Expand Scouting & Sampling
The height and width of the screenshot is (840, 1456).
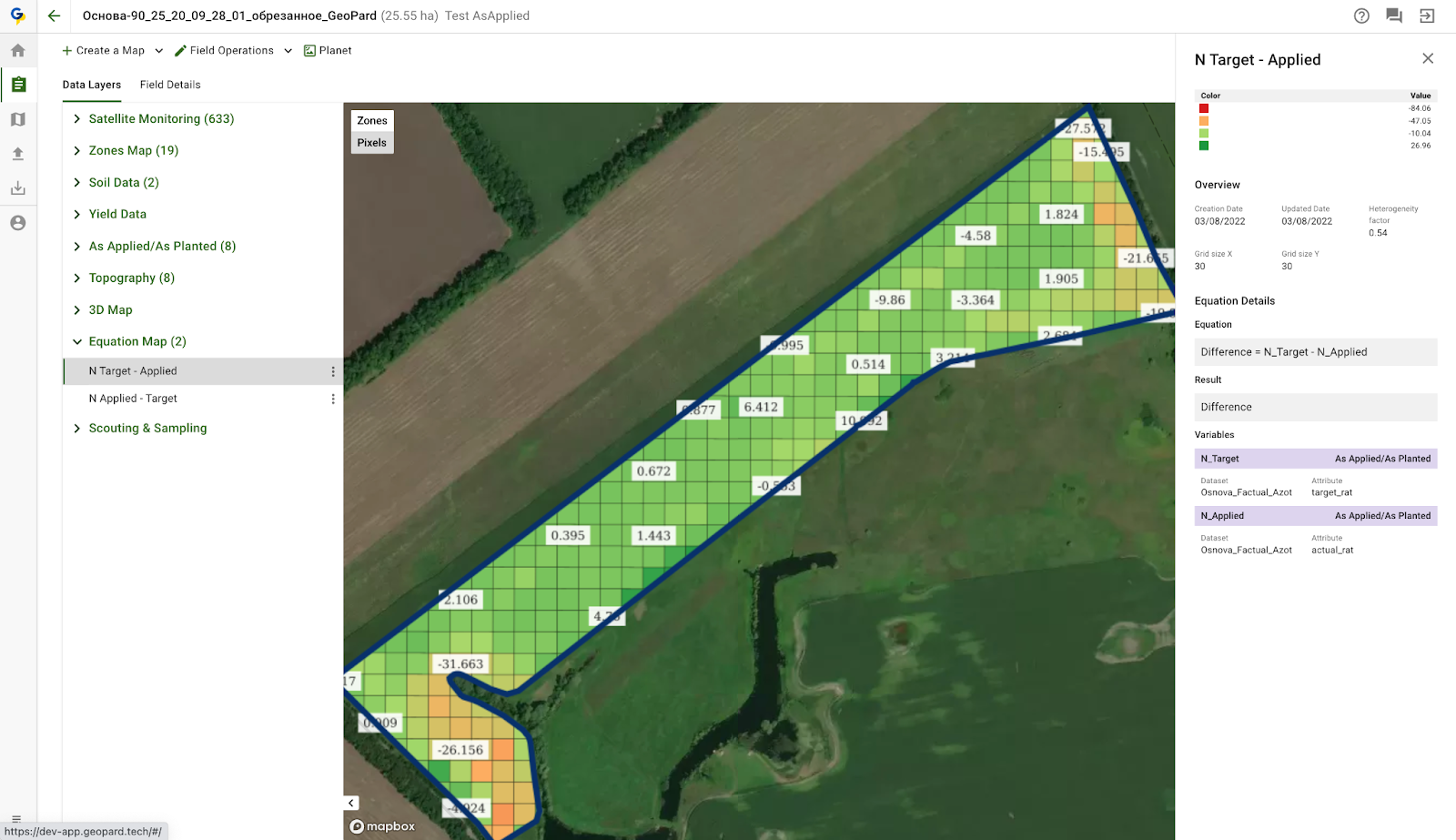77,429
